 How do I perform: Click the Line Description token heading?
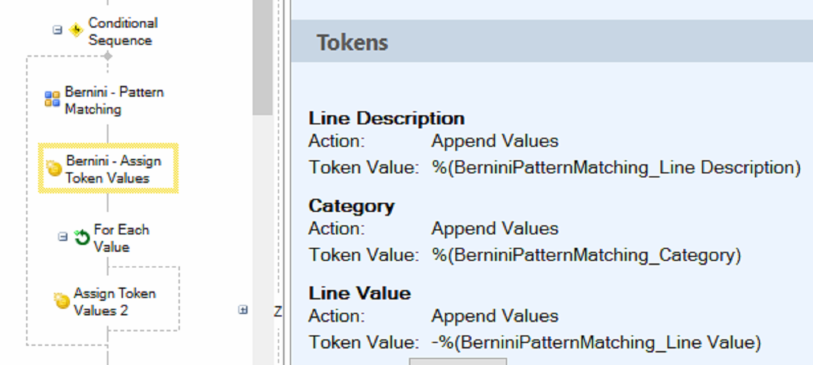(386, 118)
